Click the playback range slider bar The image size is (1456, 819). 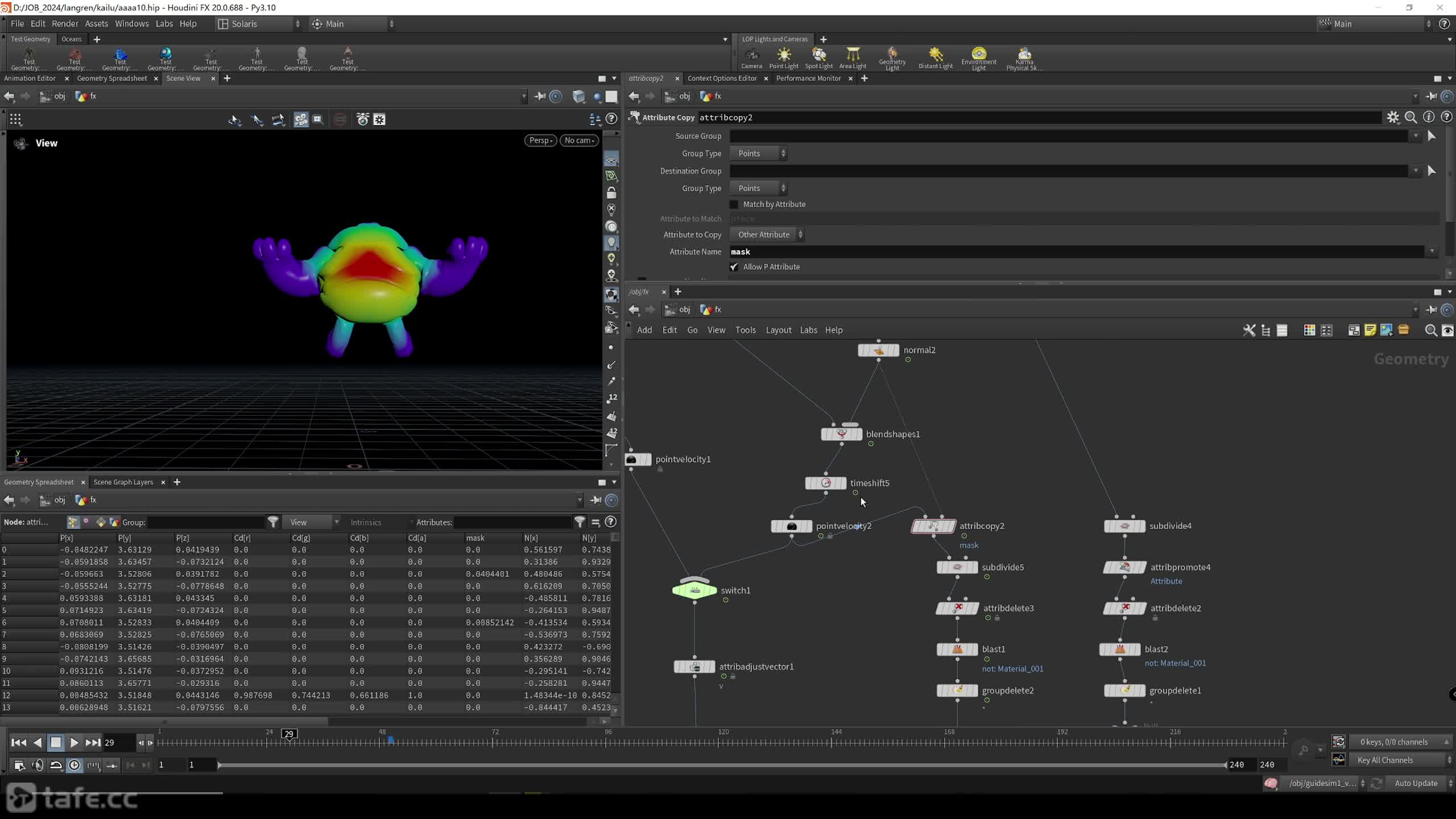721,765
